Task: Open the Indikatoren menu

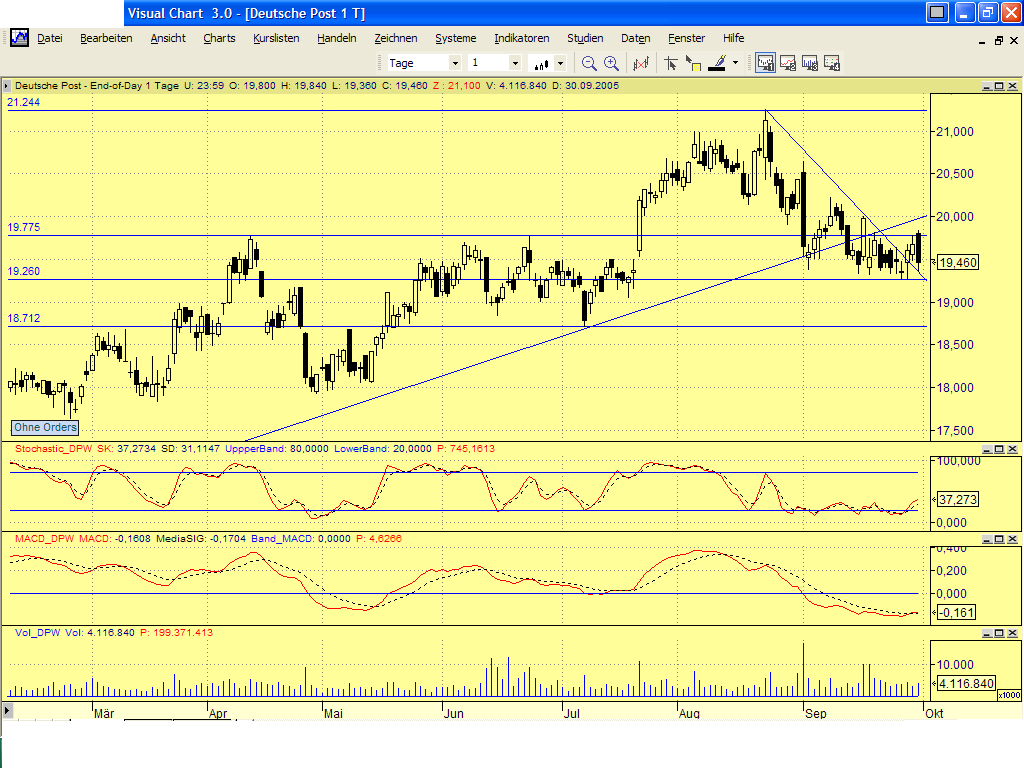Action: [521, 38]
